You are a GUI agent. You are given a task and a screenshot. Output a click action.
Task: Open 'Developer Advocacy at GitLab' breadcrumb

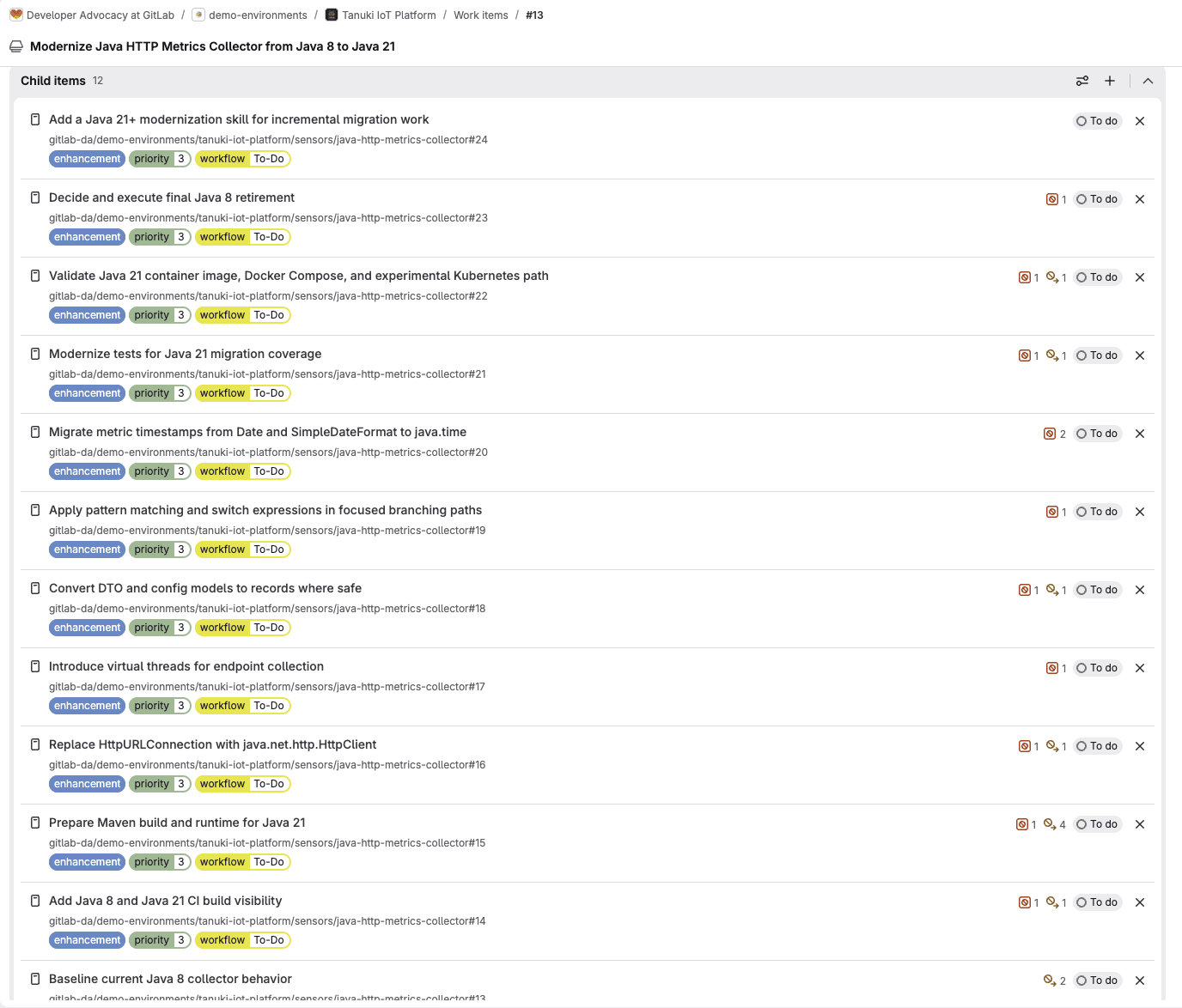[x=101, y=15]
